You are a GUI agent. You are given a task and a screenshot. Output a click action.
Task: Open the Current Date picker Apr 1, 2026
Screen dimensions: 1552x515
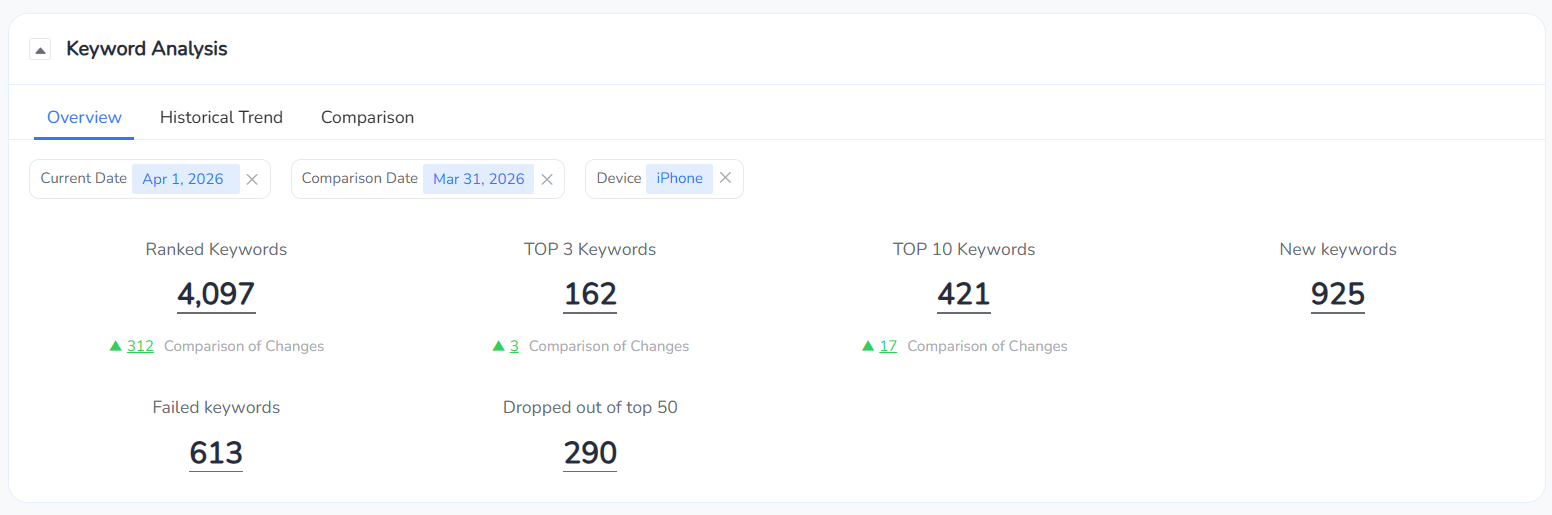click(x=183, y=179)
